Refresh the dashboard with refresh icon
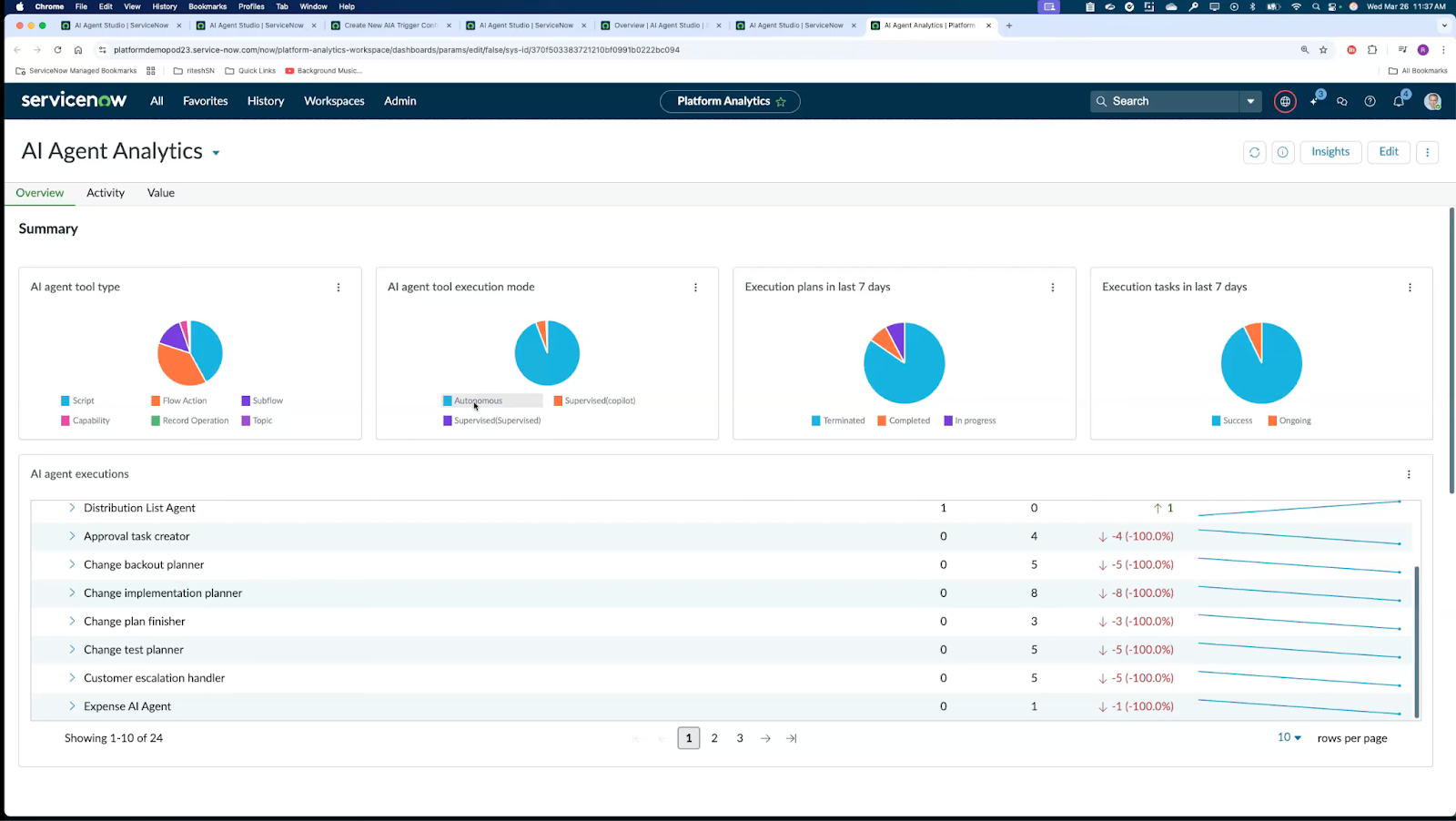 click(1254, 152)
